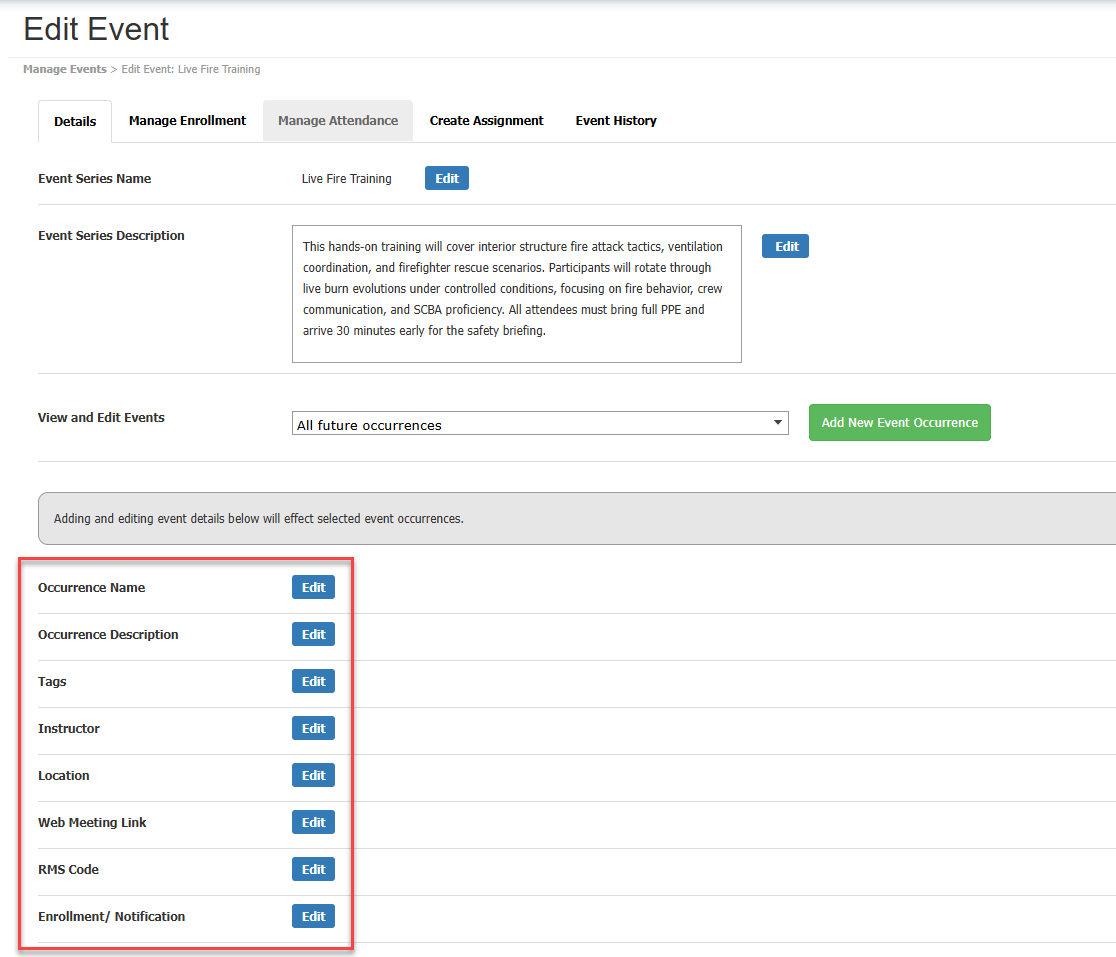Viewport: 1116px width, 957px height.
Task: Edit the Event Series Description
Action: coord(786,246)
